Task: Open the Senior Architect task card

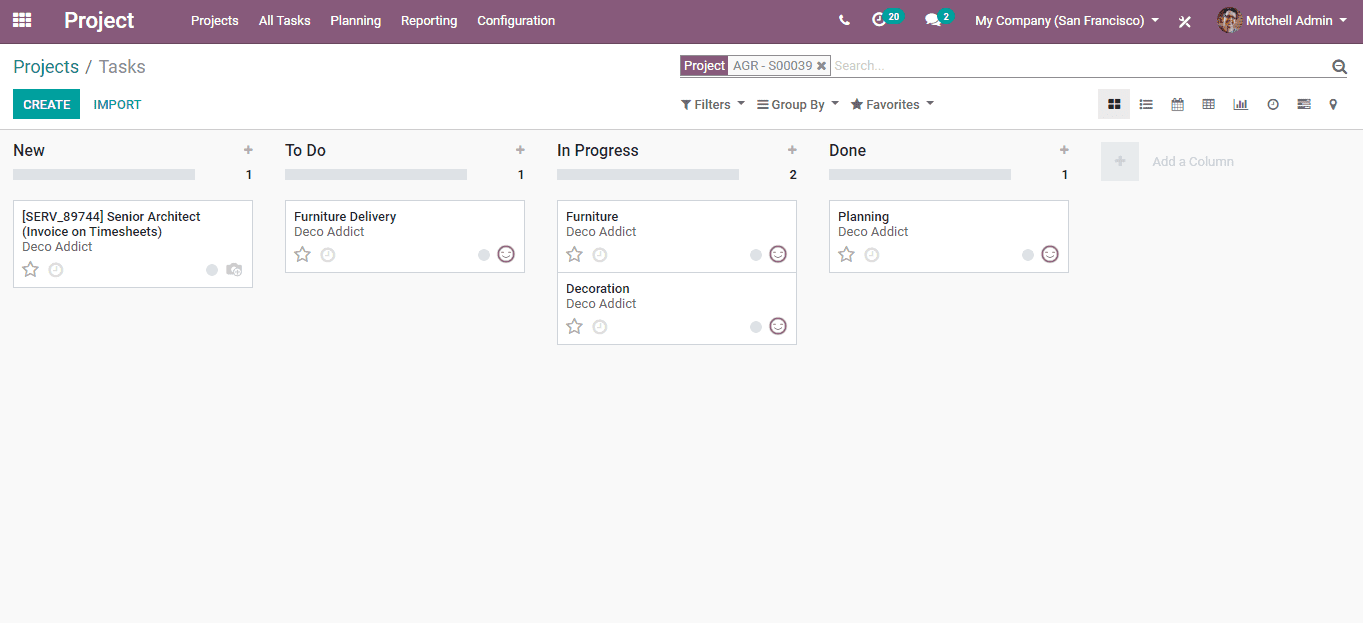Action: 133,244
